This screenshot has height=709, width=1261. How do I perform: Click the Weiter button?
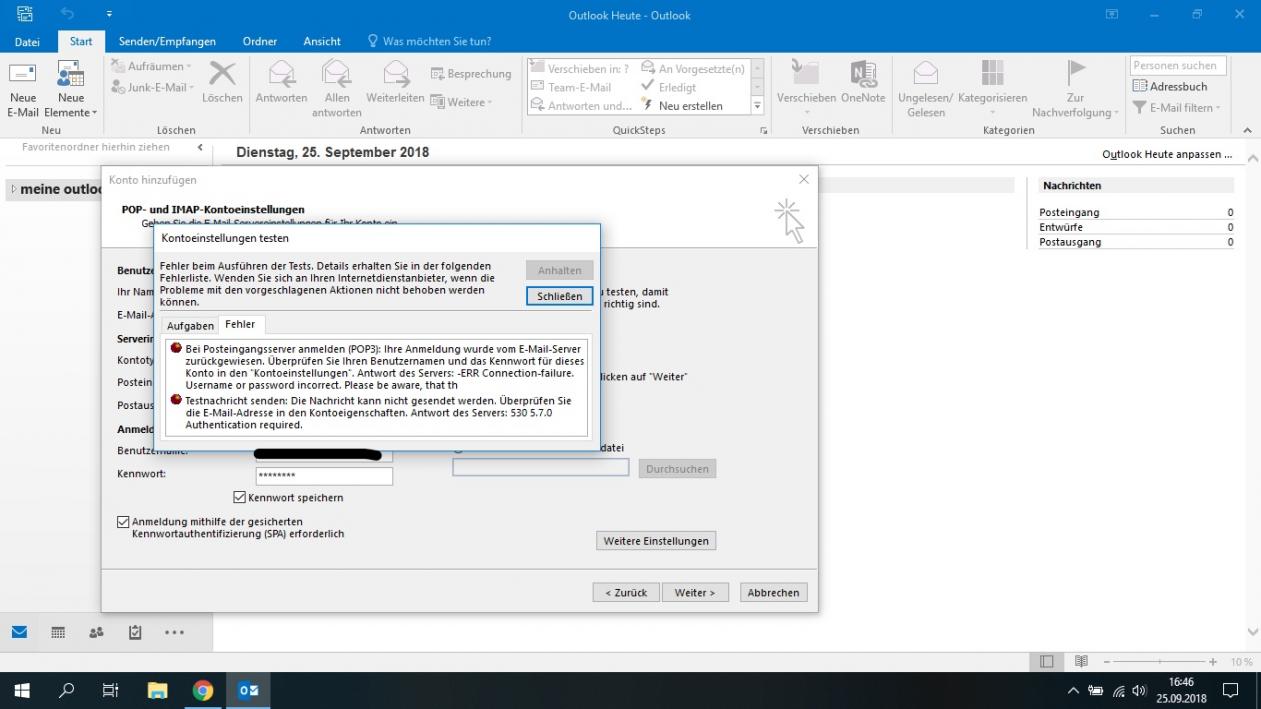pos(695,592)
